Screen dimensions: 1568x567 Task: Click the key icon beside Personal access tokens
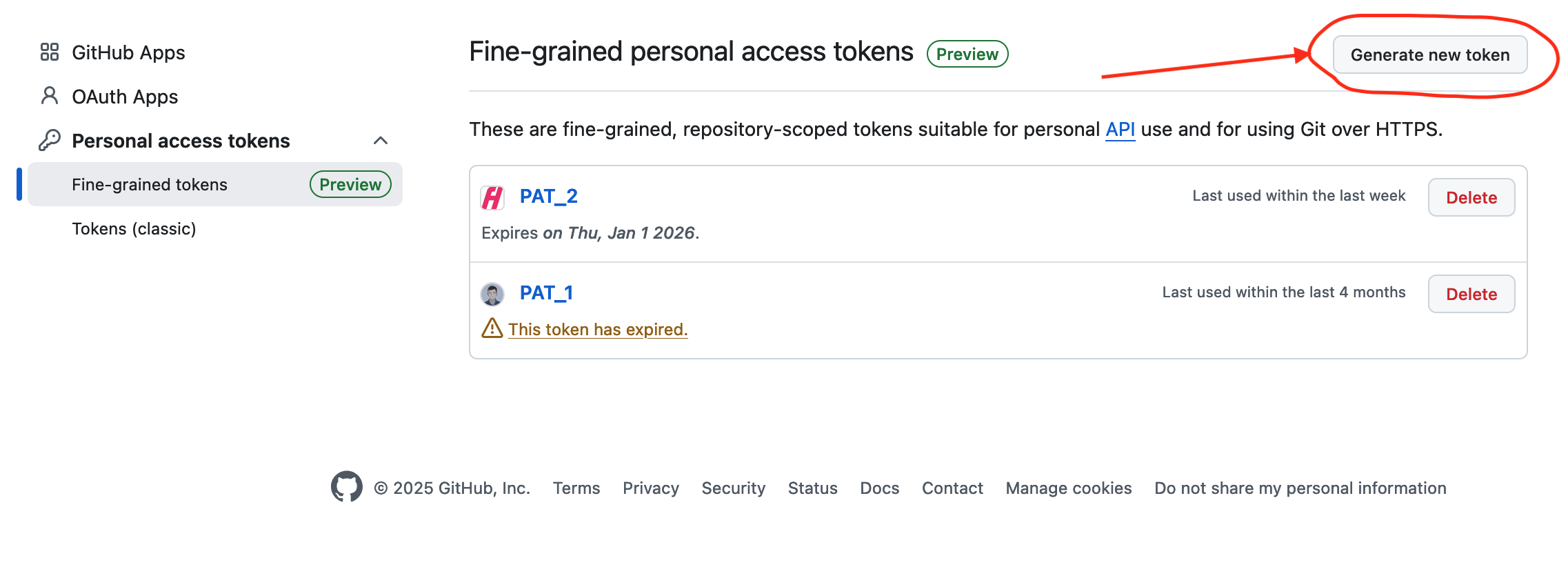pos(49,140)
